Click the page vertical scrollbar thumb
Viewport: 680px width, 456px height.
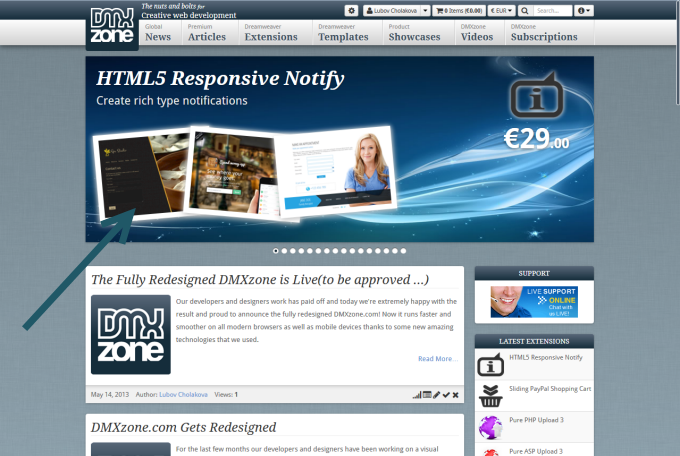click(677, 53)
